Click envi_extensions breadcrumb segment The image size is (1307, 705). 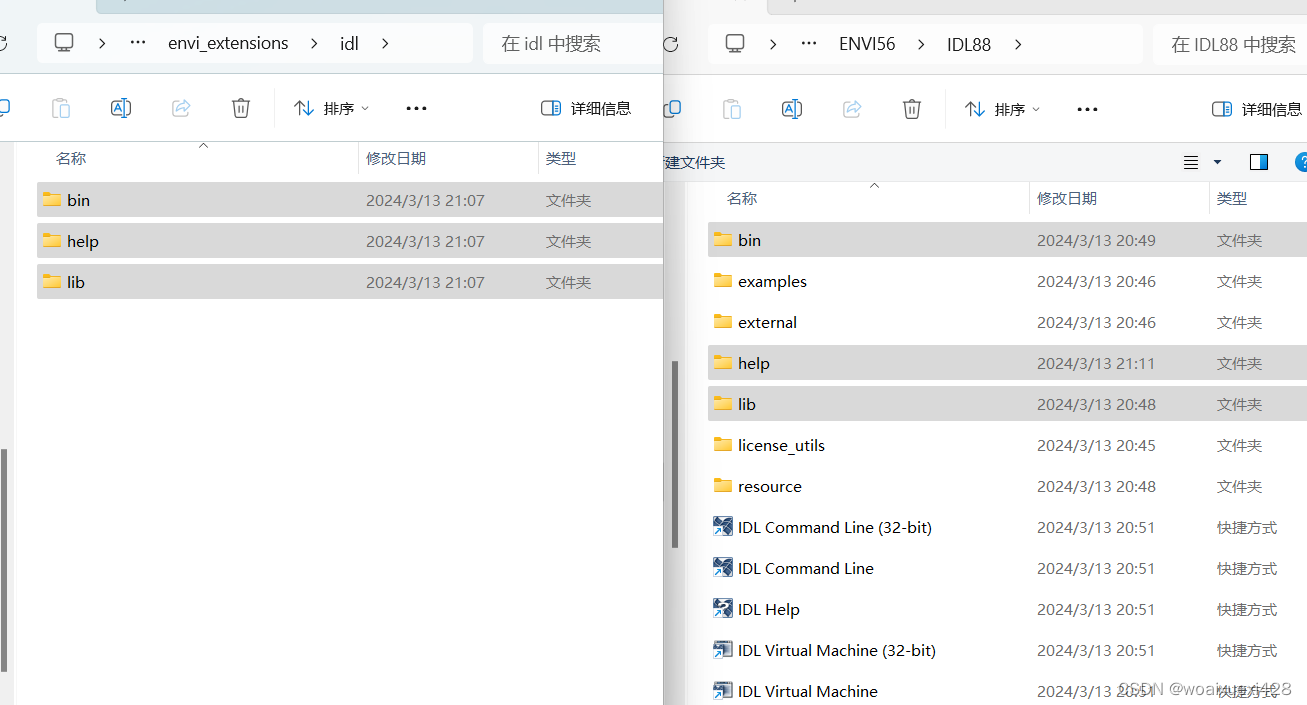point(228,43)
